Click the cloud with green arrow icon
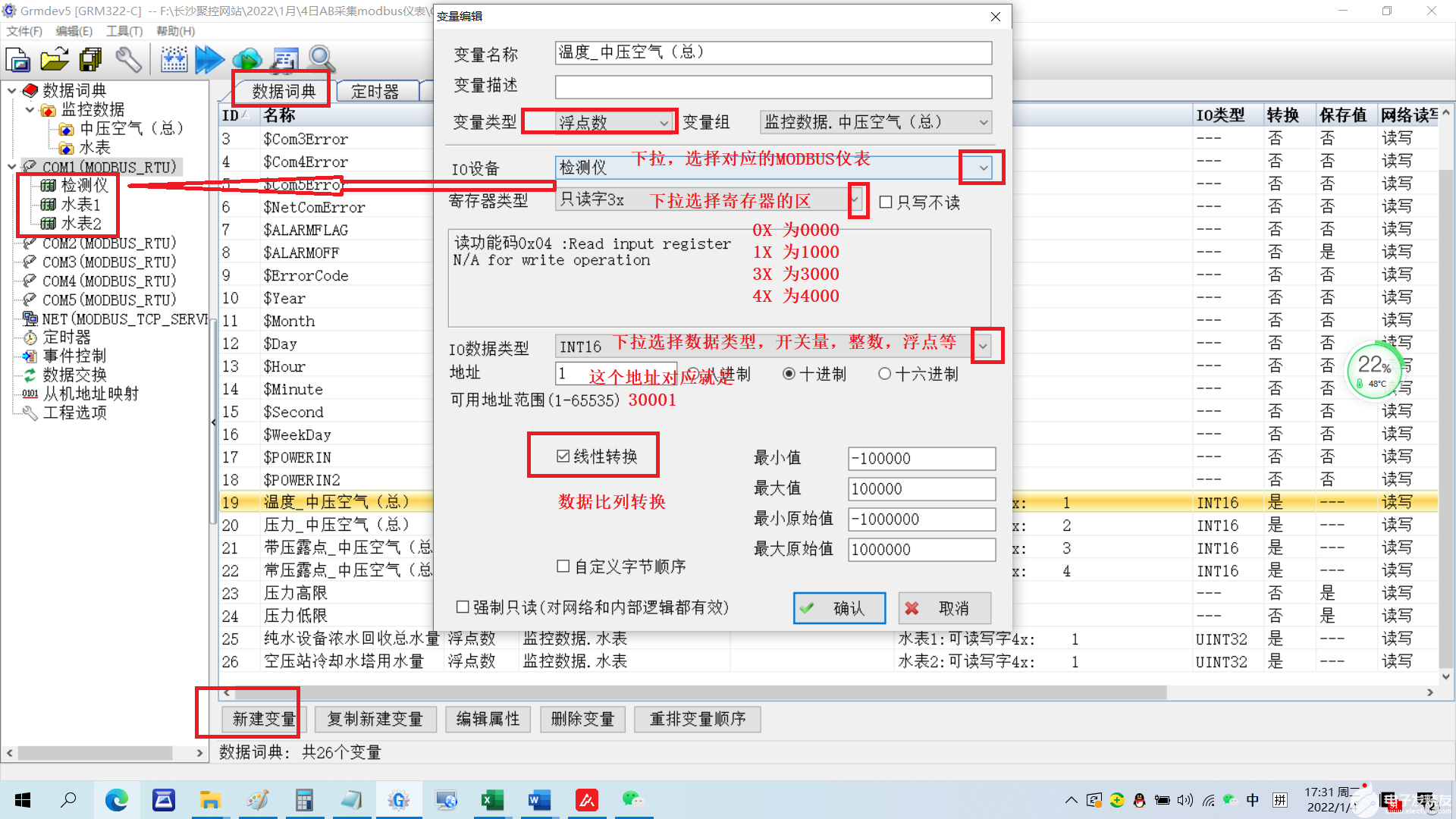The width and height of the screenshot is (1456, 819). point(247,59)
